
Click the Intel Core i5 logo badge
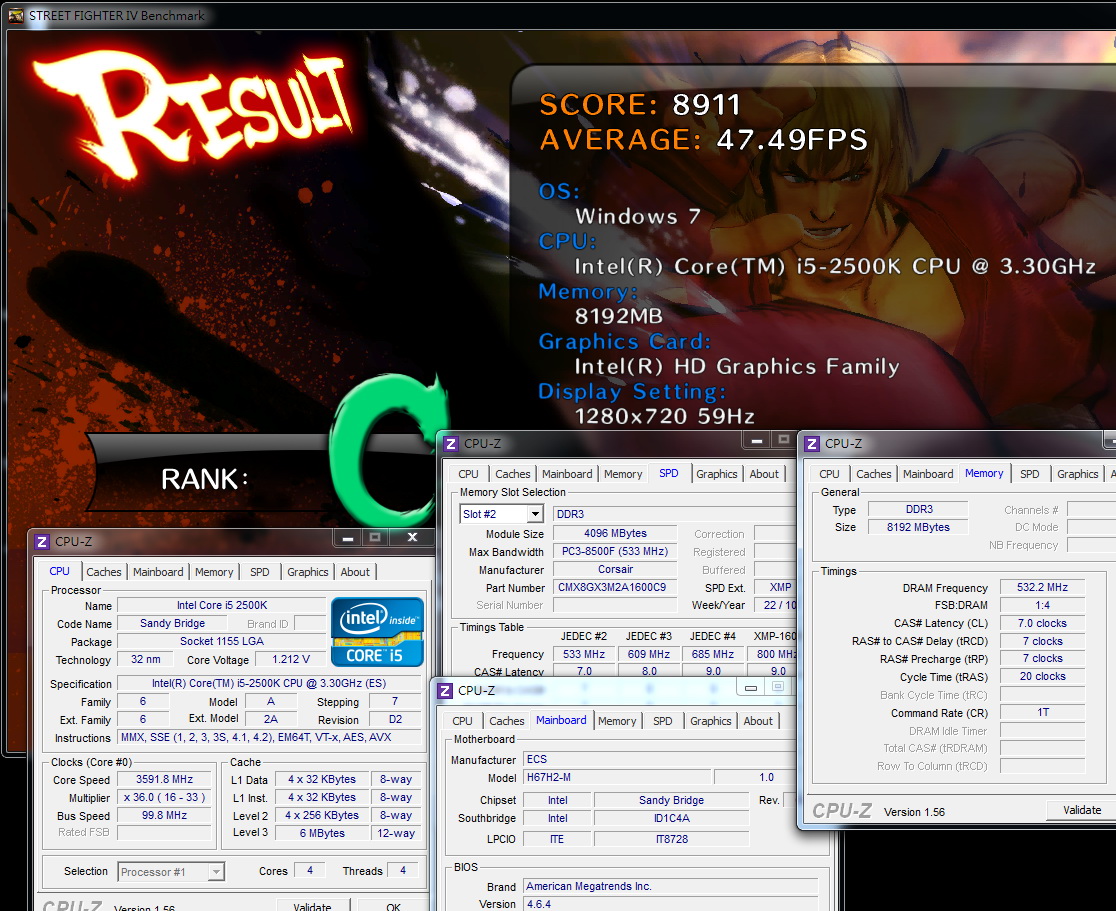coord(377,632)
